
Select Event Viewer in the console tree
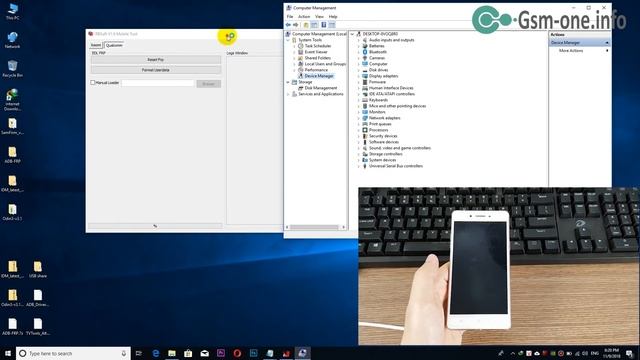(x=316, y=52)
